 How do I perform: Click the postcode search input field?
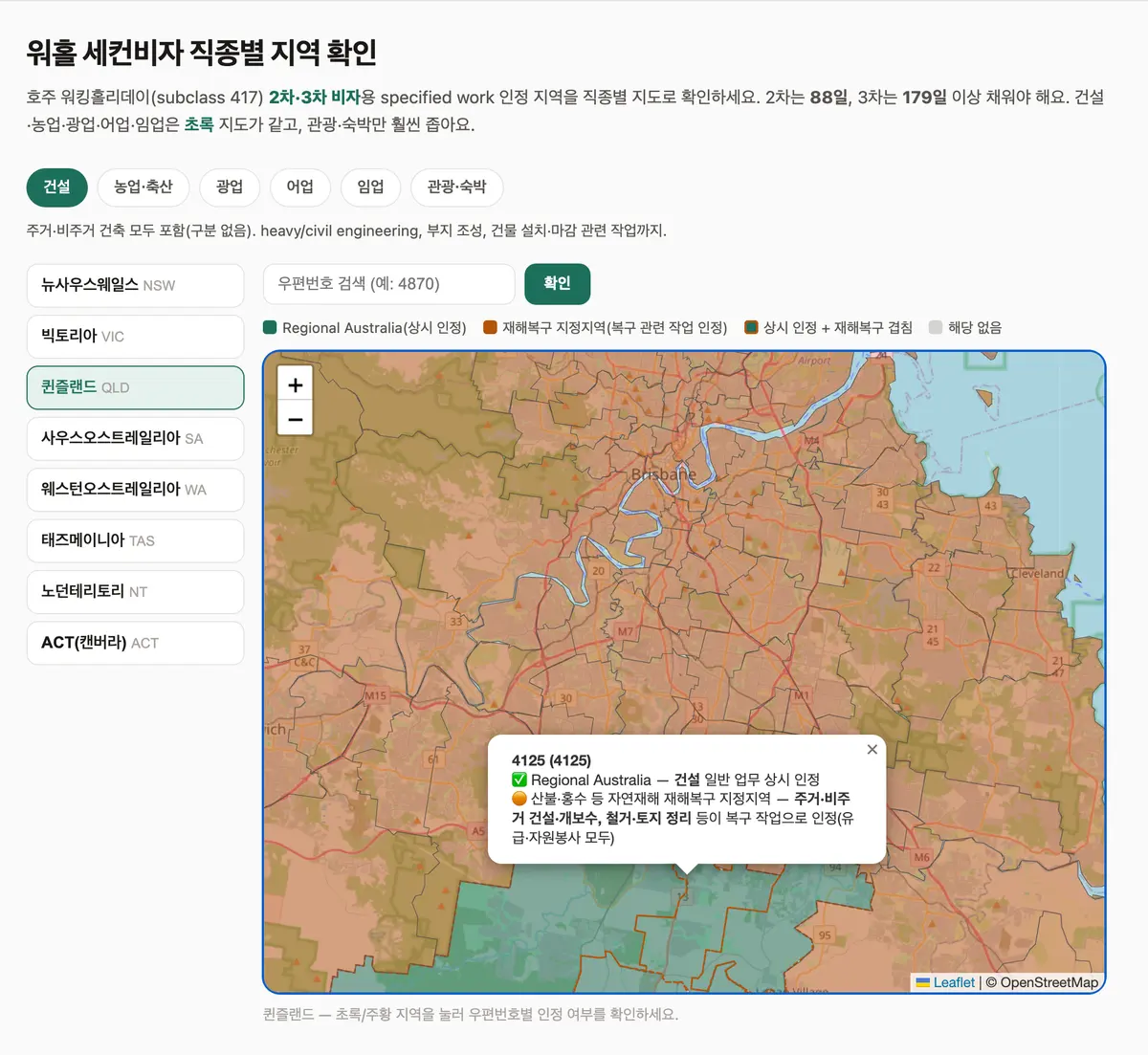point(388,284)
